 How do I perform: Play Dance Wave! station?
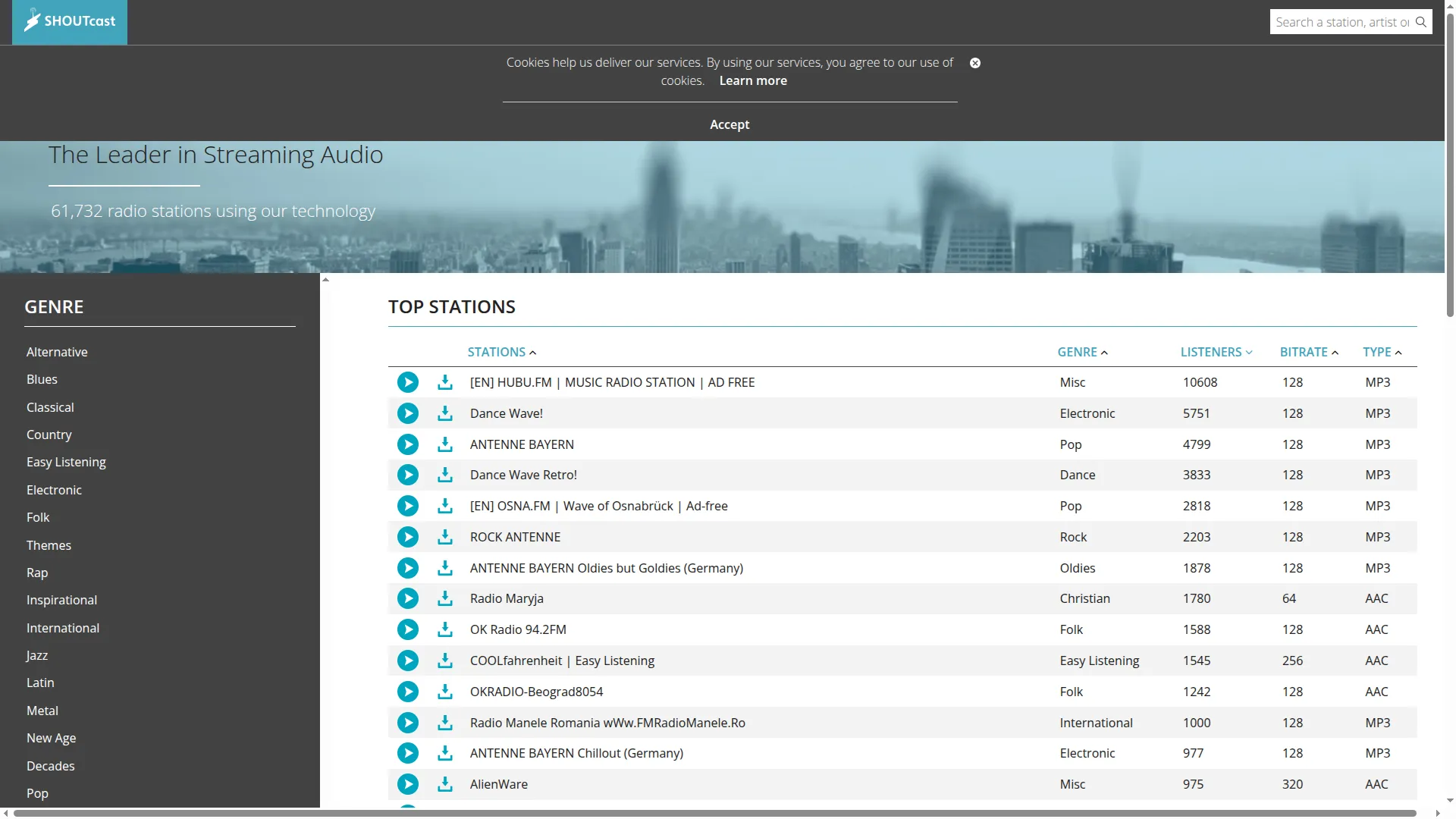pyautogui.click(x=408, y=413)
